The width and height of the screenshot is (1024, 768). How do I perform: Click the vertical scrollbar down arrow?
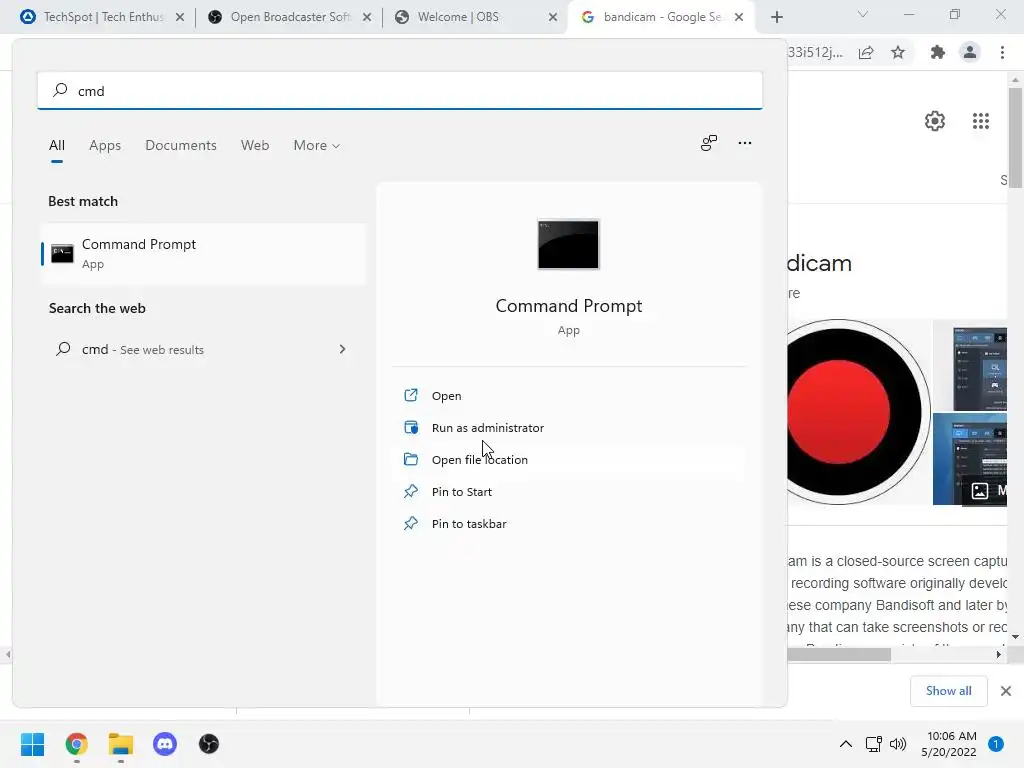pos(1015,636)
